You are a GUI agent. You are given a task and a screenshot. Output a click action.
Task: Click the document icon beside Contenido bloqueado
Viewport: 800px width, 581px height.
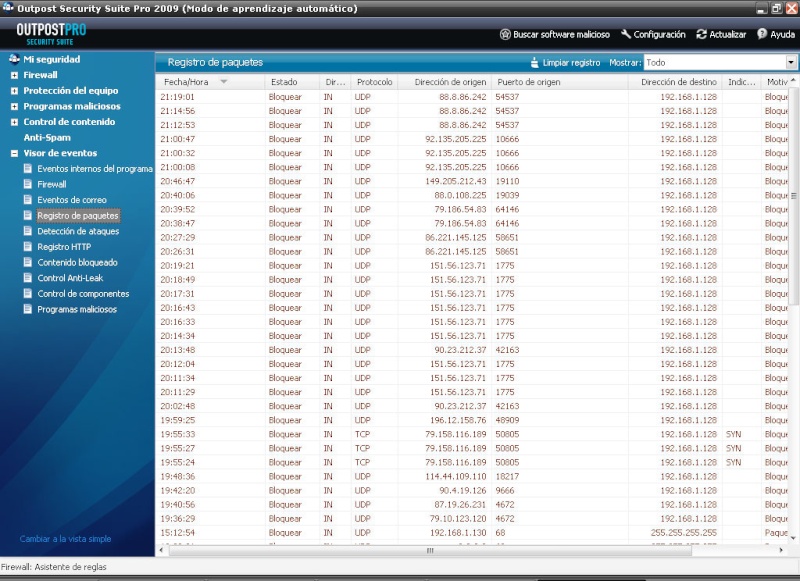coord(28,262)
